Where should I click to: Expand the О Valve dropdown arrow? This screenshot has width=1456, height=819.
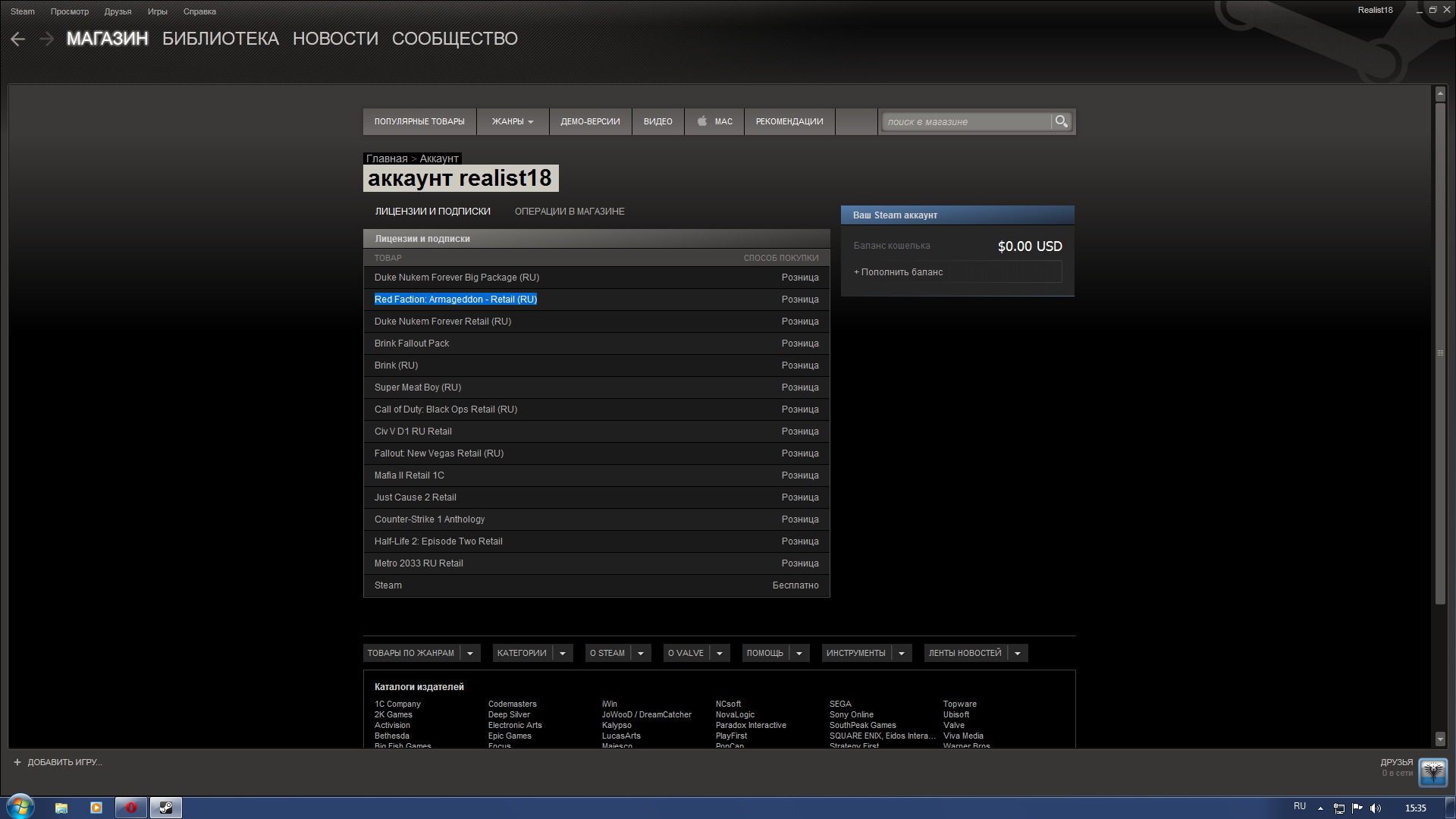[720, 653]
